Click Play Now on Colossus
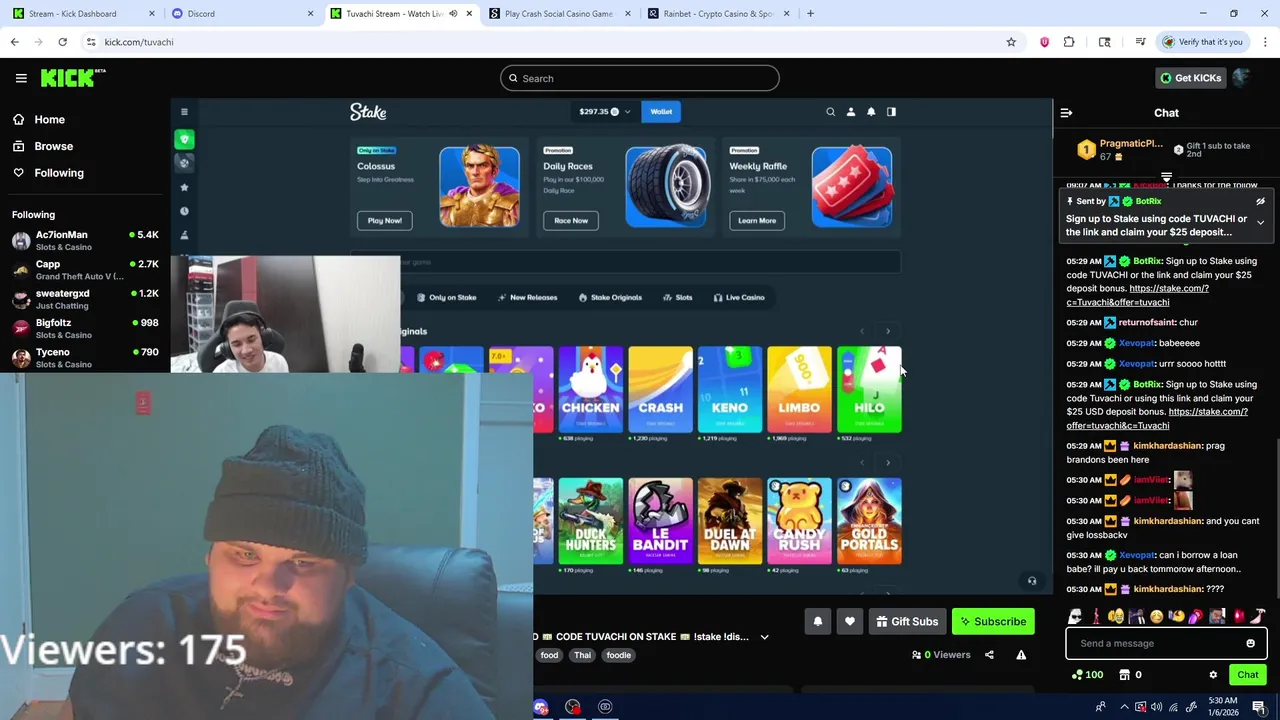The width and height of the screenshot is (1280, 720). point(384,220)
